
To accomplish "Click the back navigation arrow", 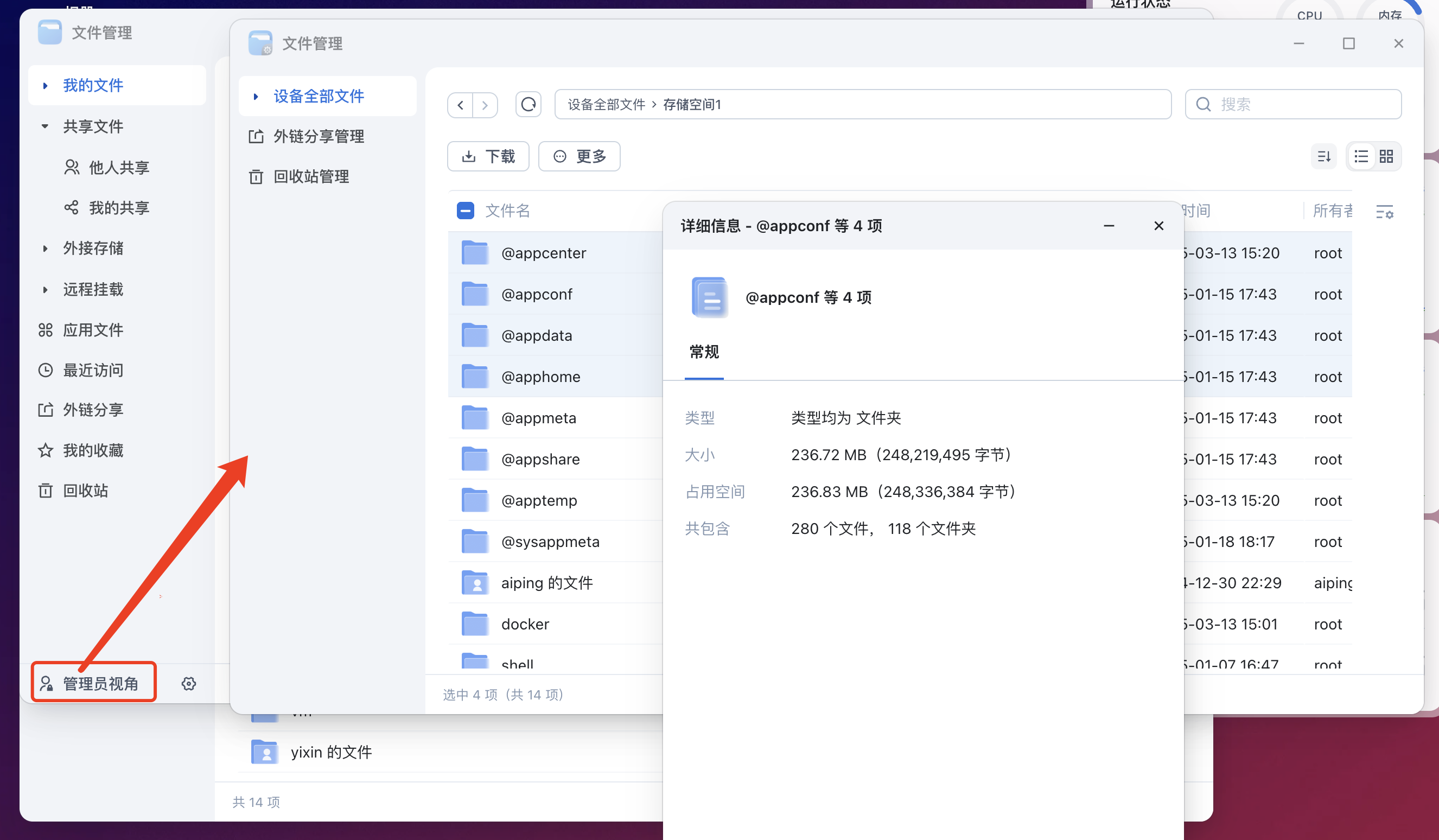I will point(460,105).
